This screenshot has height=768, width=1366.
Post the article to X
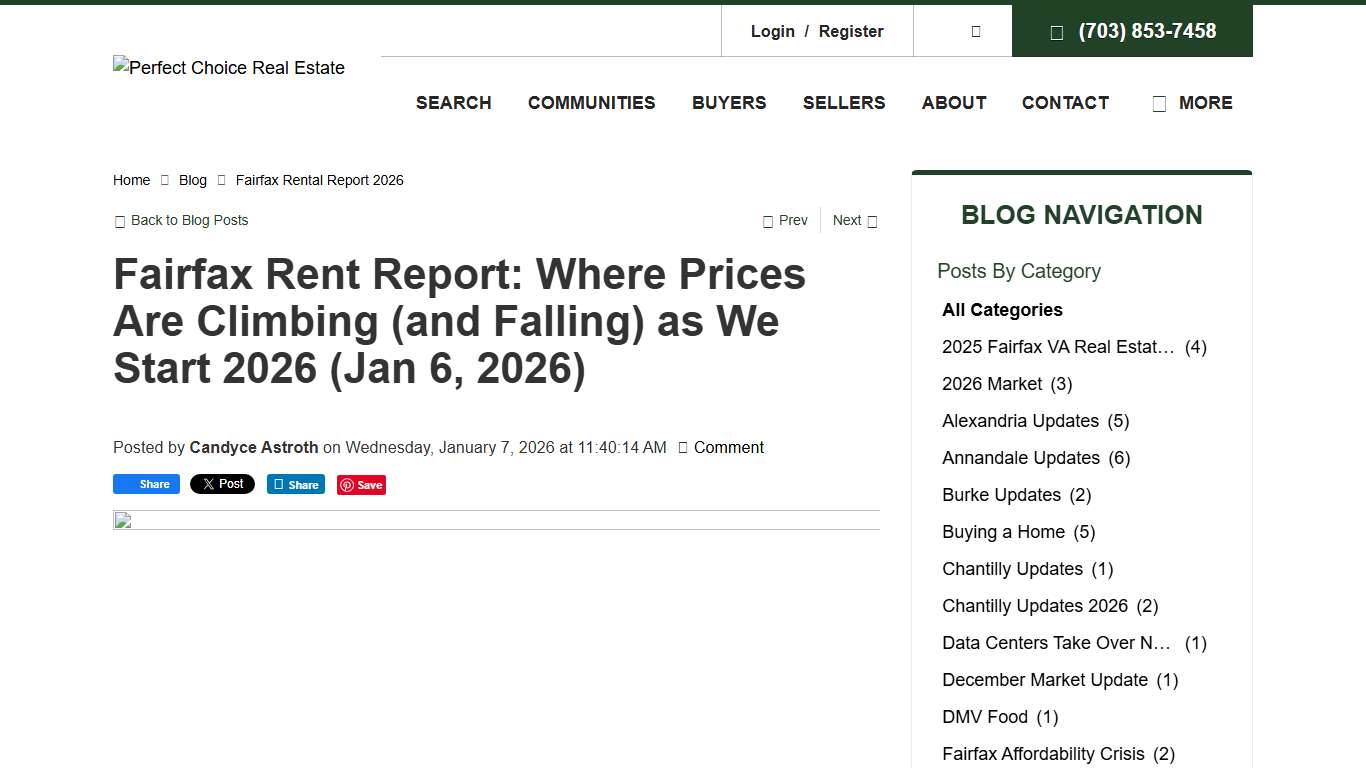pyautogui.click(x=222, y=484)
